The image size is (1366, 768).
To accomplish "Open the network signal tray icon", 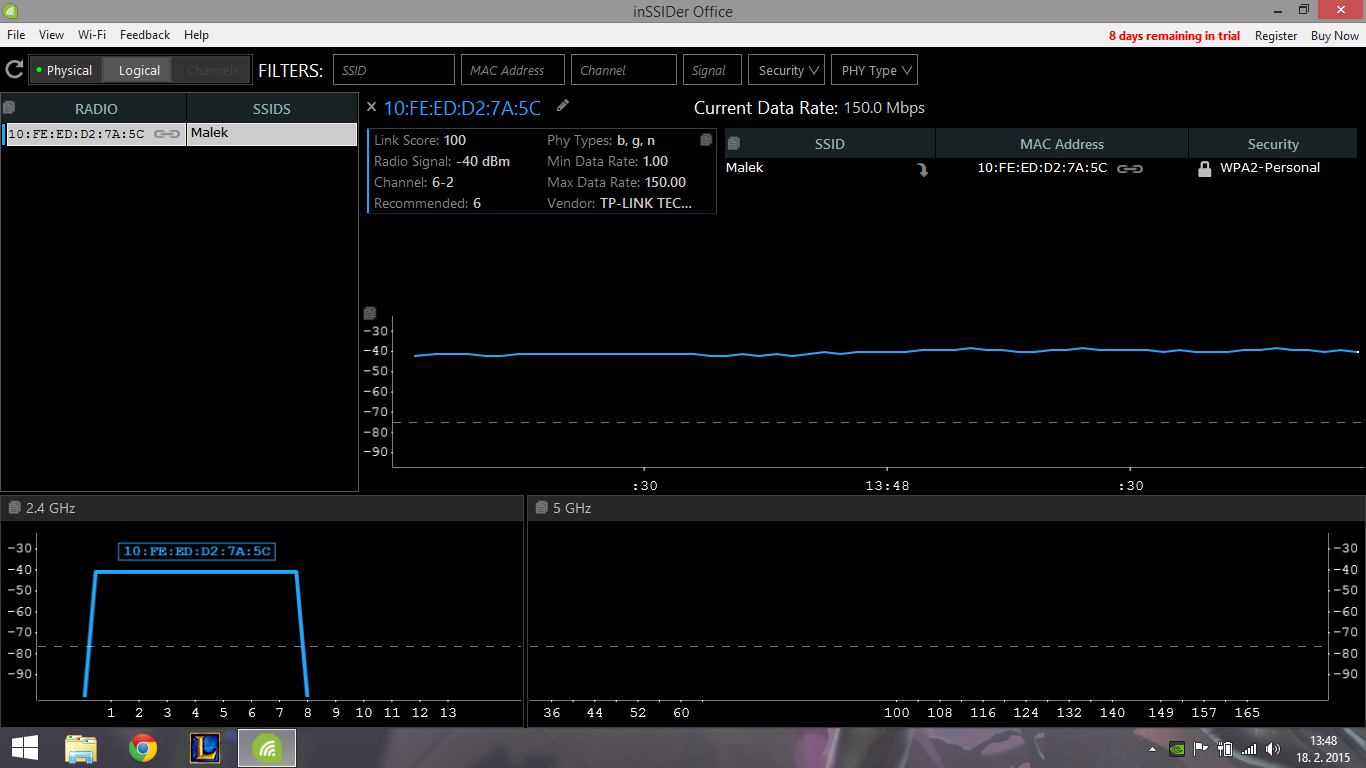I will pos(1249,748).
